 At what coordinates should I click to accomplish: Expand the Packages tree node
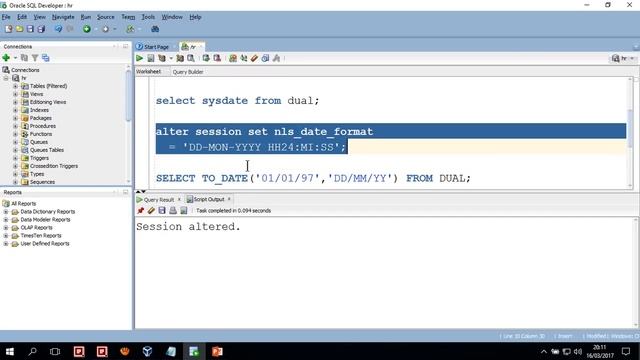(16, 118)
